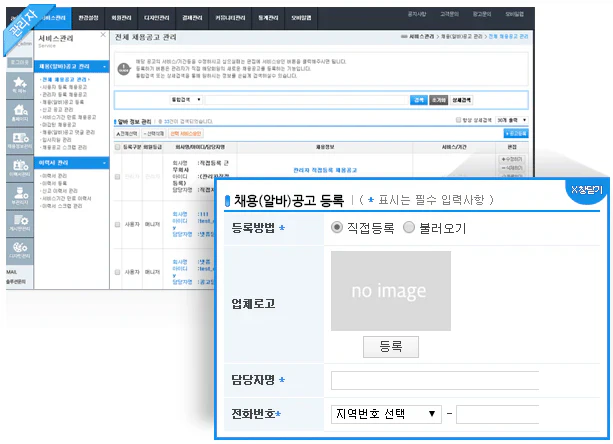Check the select-all checkbox in table header

[117, 147]
